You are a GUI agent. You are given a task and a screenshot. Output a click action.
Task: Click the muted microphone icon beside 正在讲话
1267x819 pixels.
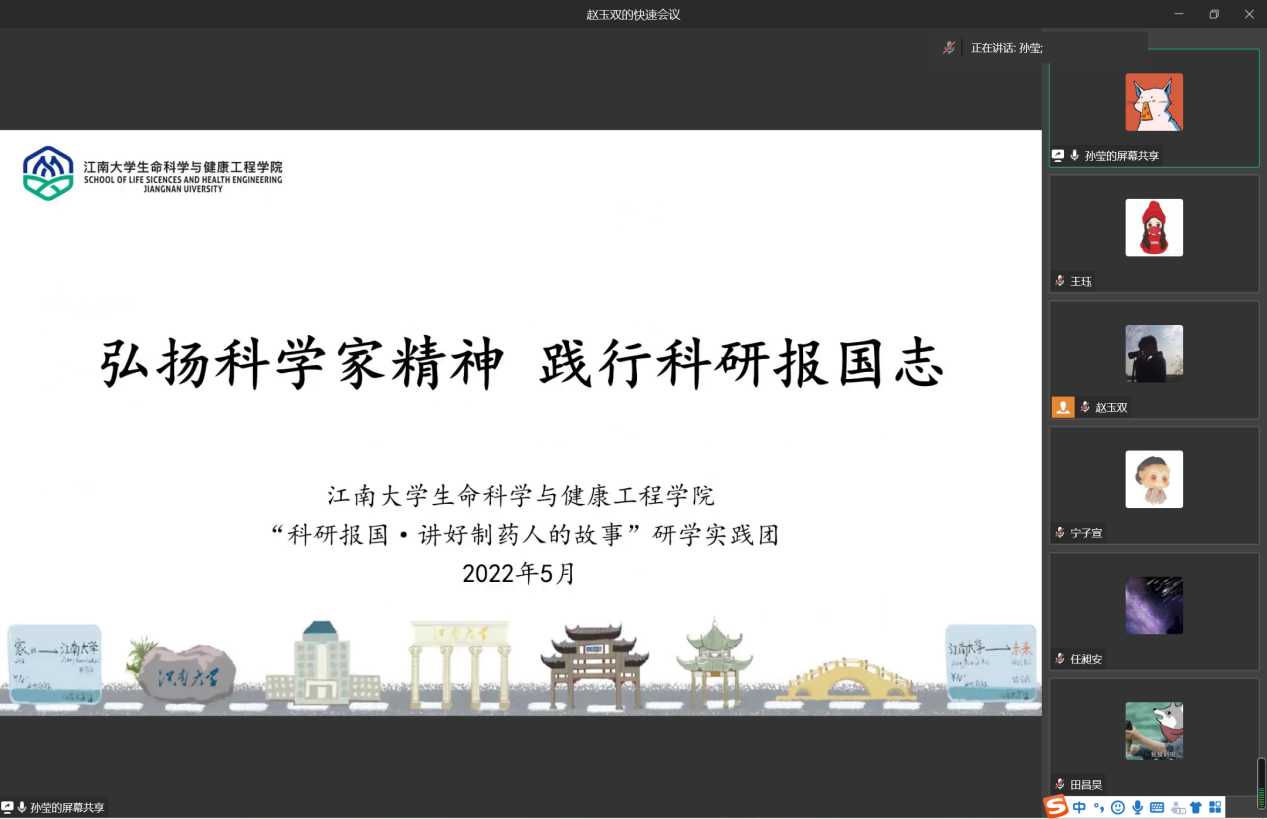(x=949, y=47)
